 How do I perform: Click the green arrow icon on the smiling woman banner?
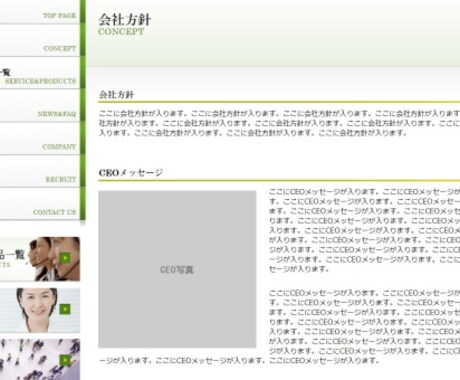pos(65,309)
